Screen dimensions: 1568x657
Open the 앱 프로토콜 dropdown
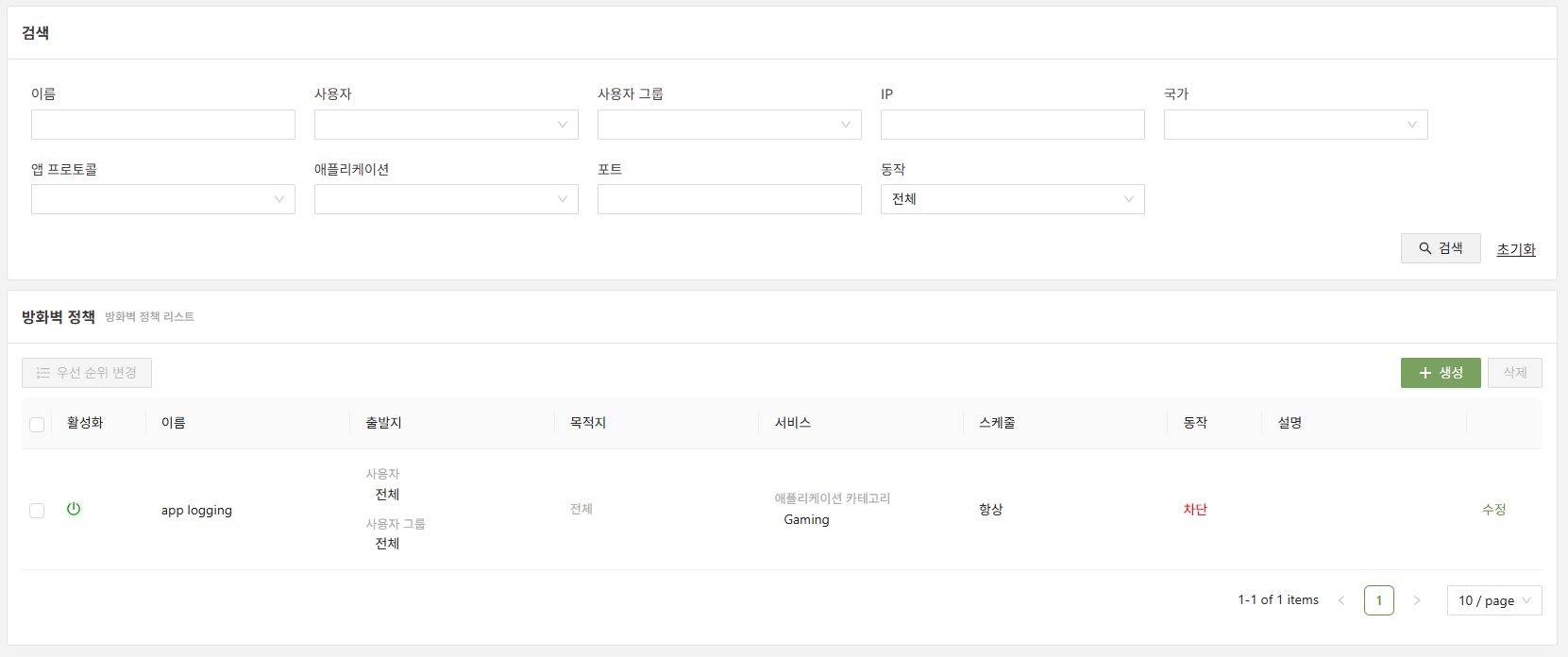click(162, 199)
